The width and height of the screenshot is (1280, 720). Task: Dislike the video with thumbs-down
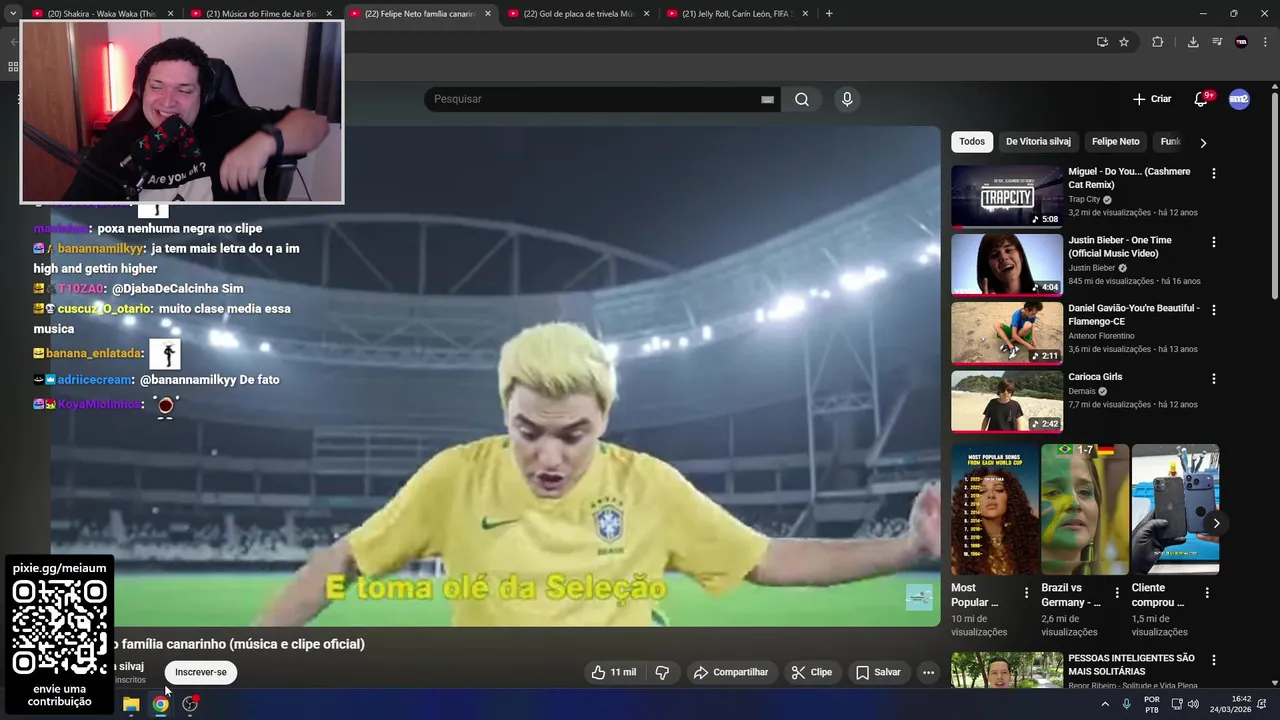click(x=662, y=672)
